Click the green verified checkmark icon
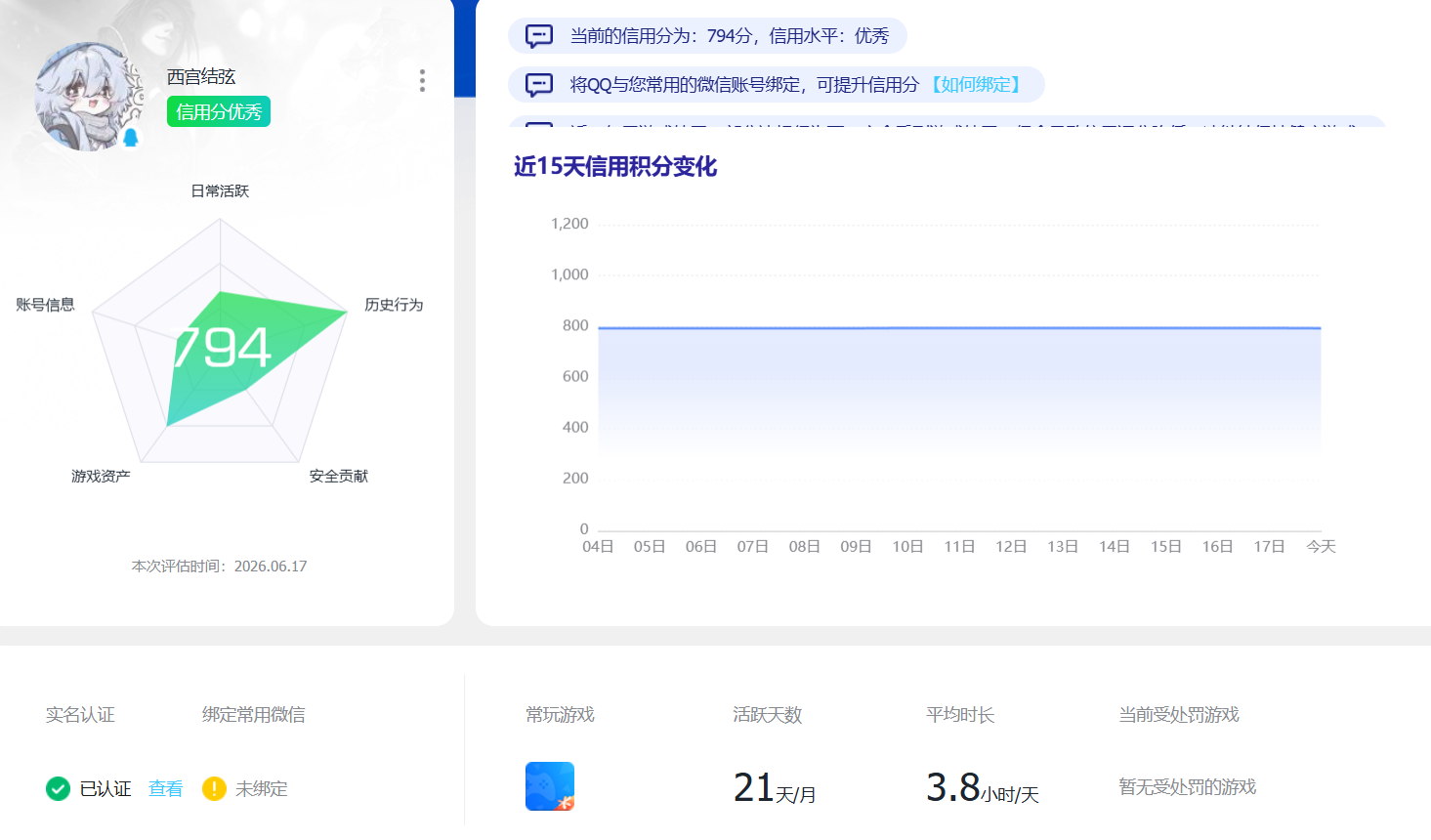 tap(58, 788)
